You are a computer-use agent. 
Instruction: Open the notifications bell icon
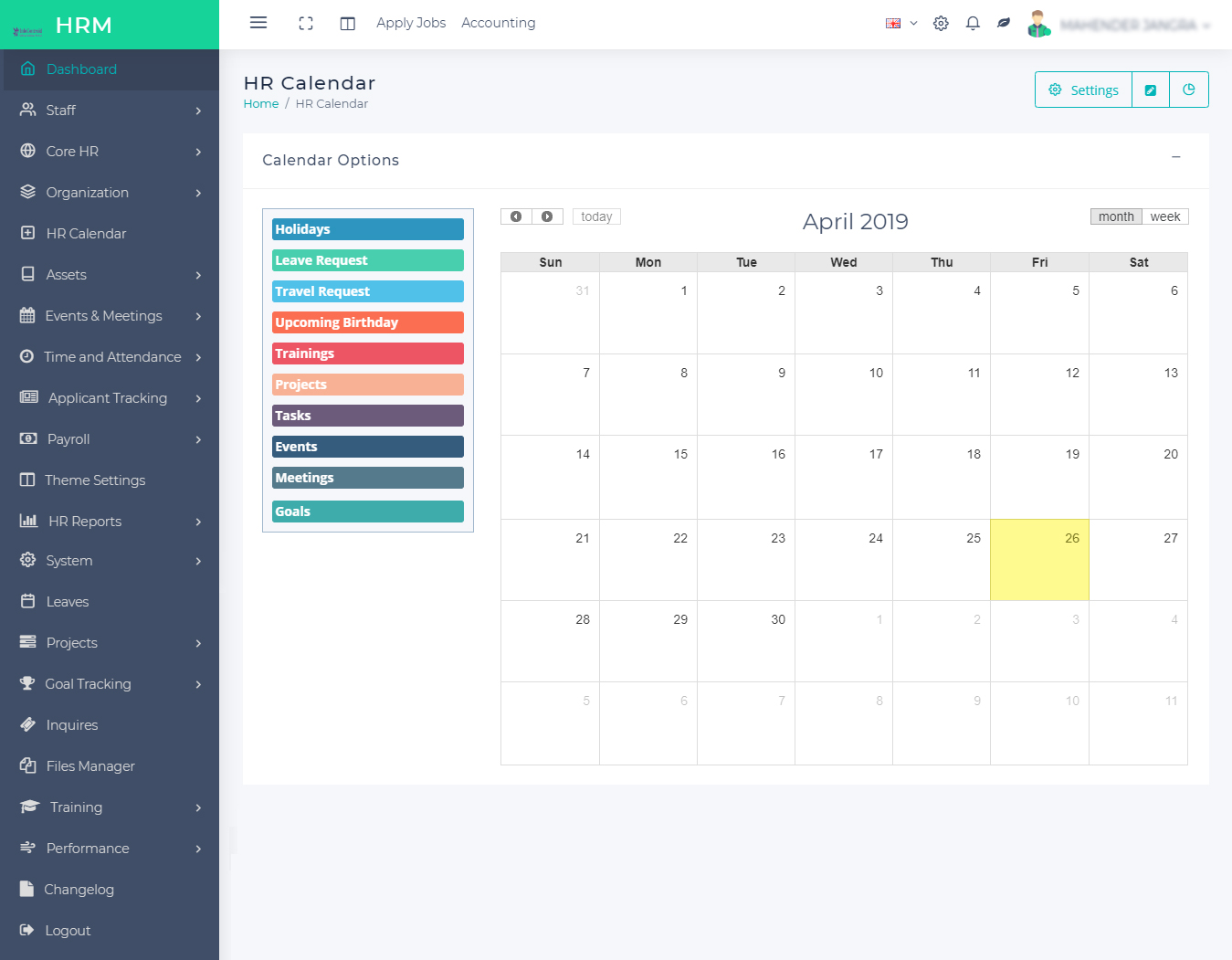point(973,24)
